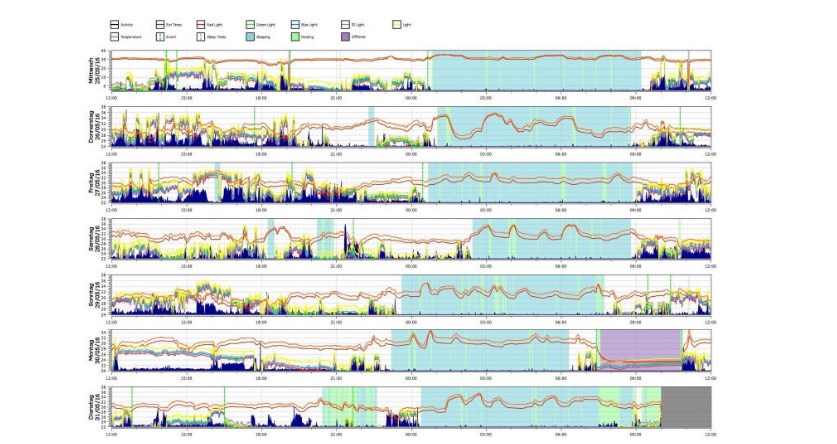Image resolution: width=837 pixels, height=444 pixels.
Task: Click Samstag's main night sleeping block
Action: [551, 239]
